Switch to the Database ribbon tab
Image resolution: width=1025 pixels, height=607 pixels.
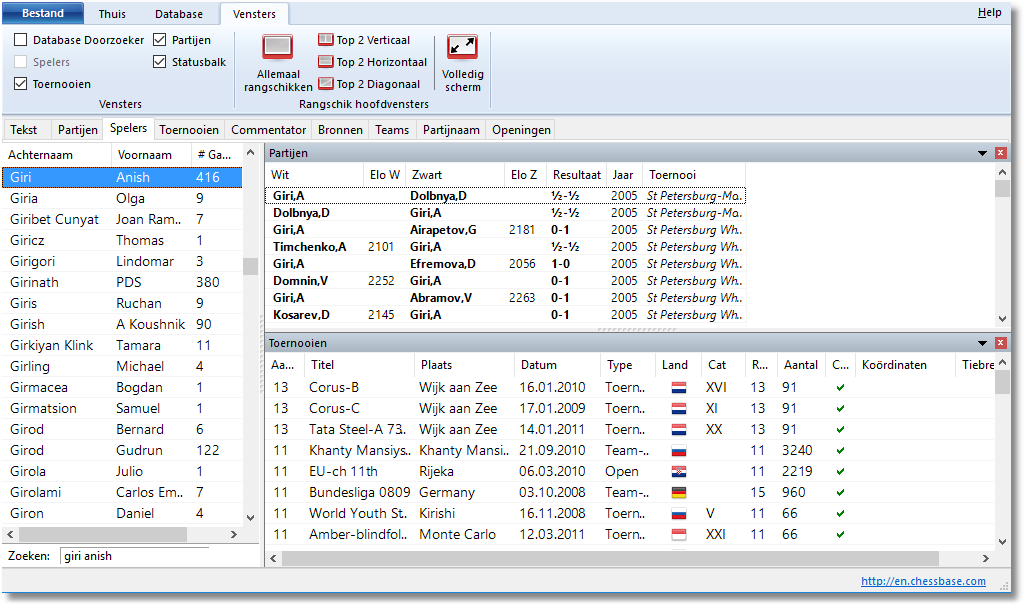pos(179,14)
